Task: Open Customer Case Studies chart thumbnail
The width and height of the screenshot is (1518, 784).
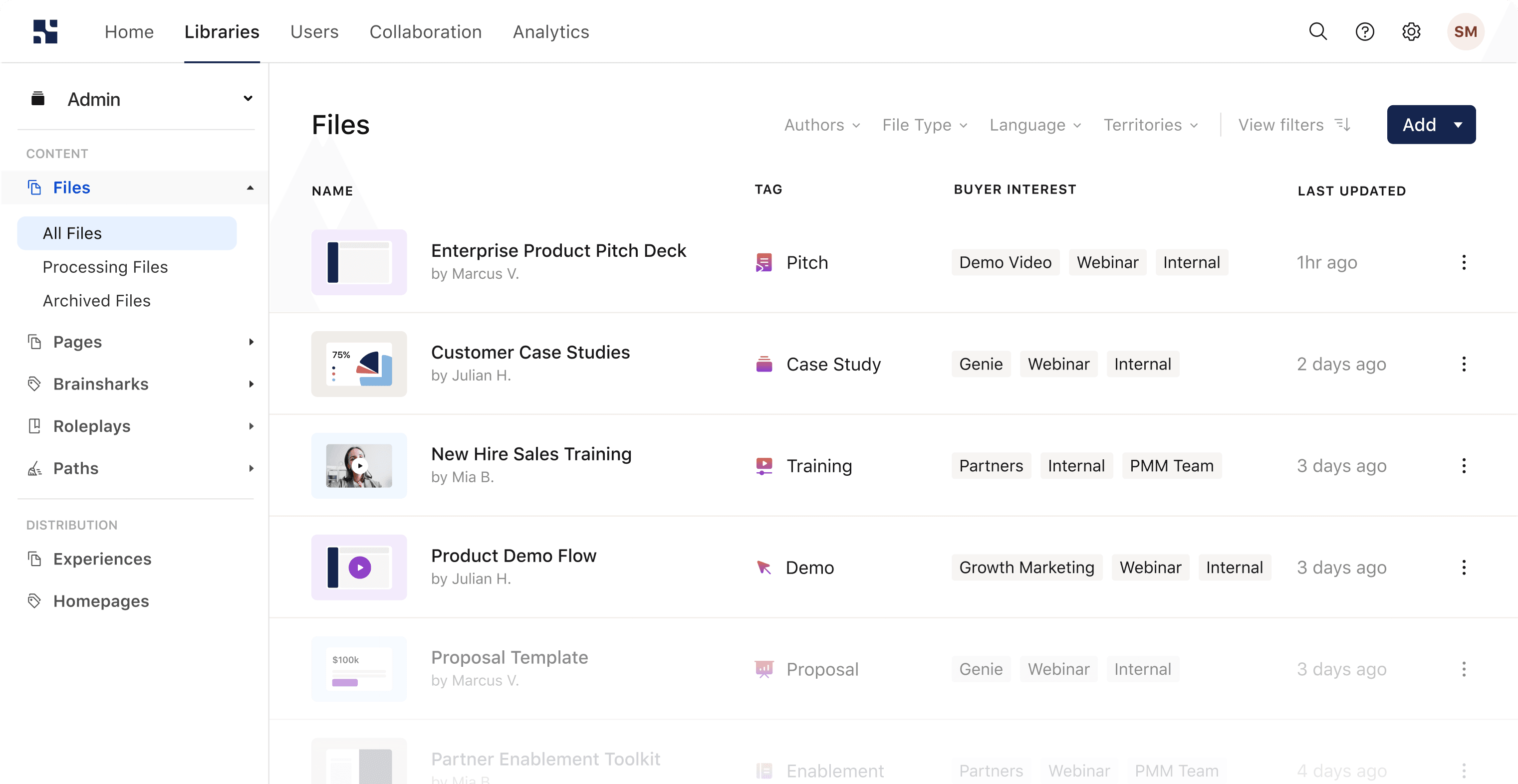Action: click(359, 364)
